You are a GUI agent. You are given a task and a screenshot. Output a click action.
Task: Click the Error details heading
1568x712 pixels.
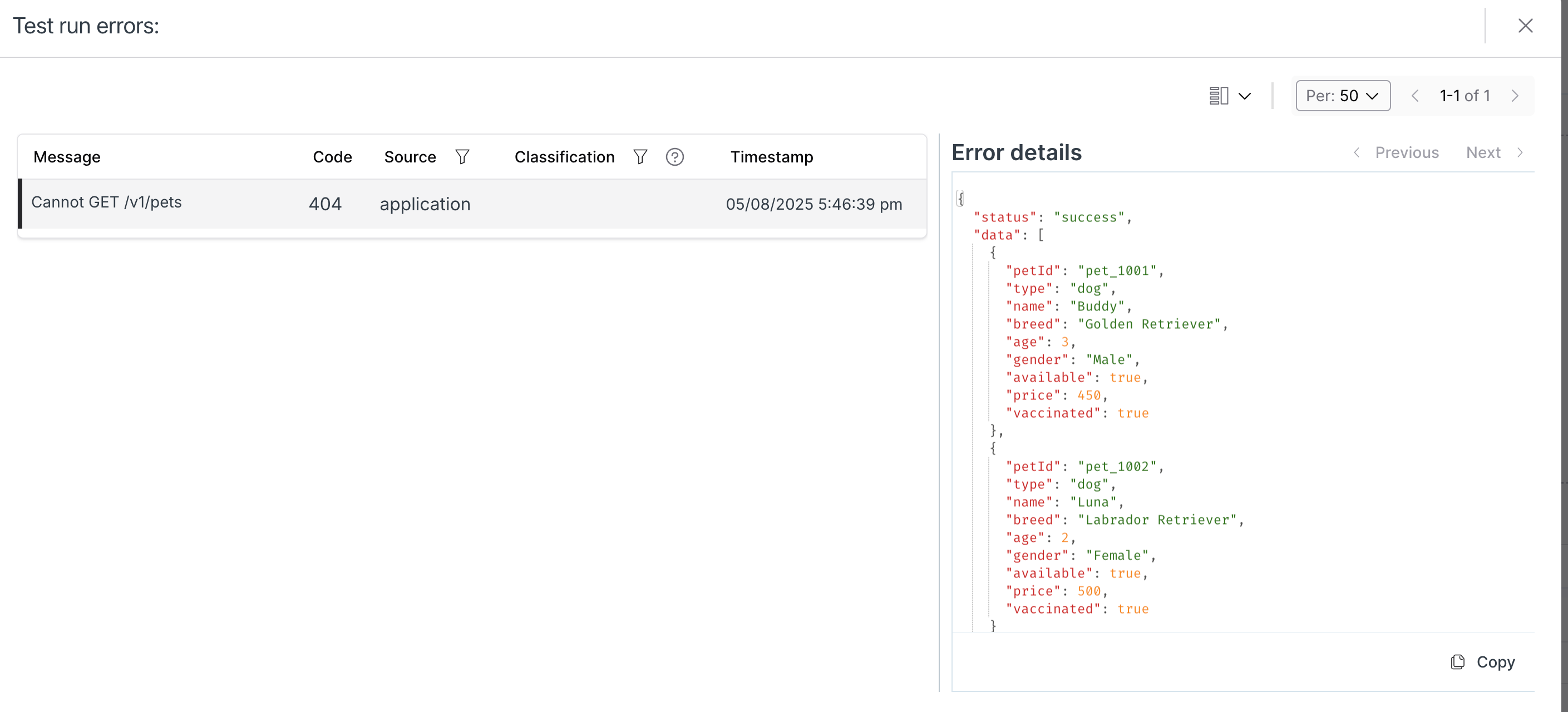[x=1017, y=153]
